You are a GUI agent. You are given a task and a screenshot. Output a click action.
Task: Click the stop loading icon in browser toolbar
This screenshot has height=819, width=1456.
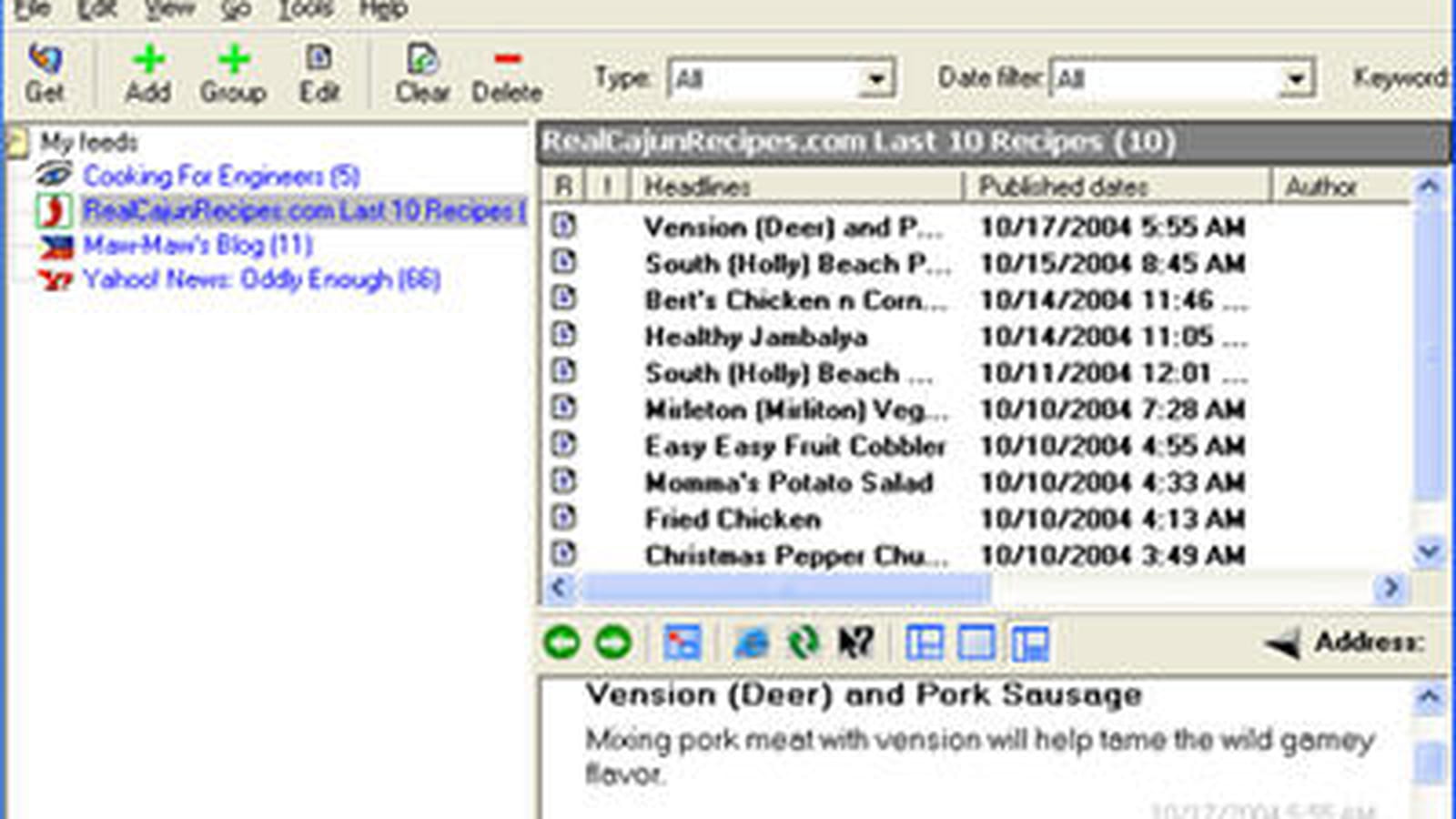[682, 642]
